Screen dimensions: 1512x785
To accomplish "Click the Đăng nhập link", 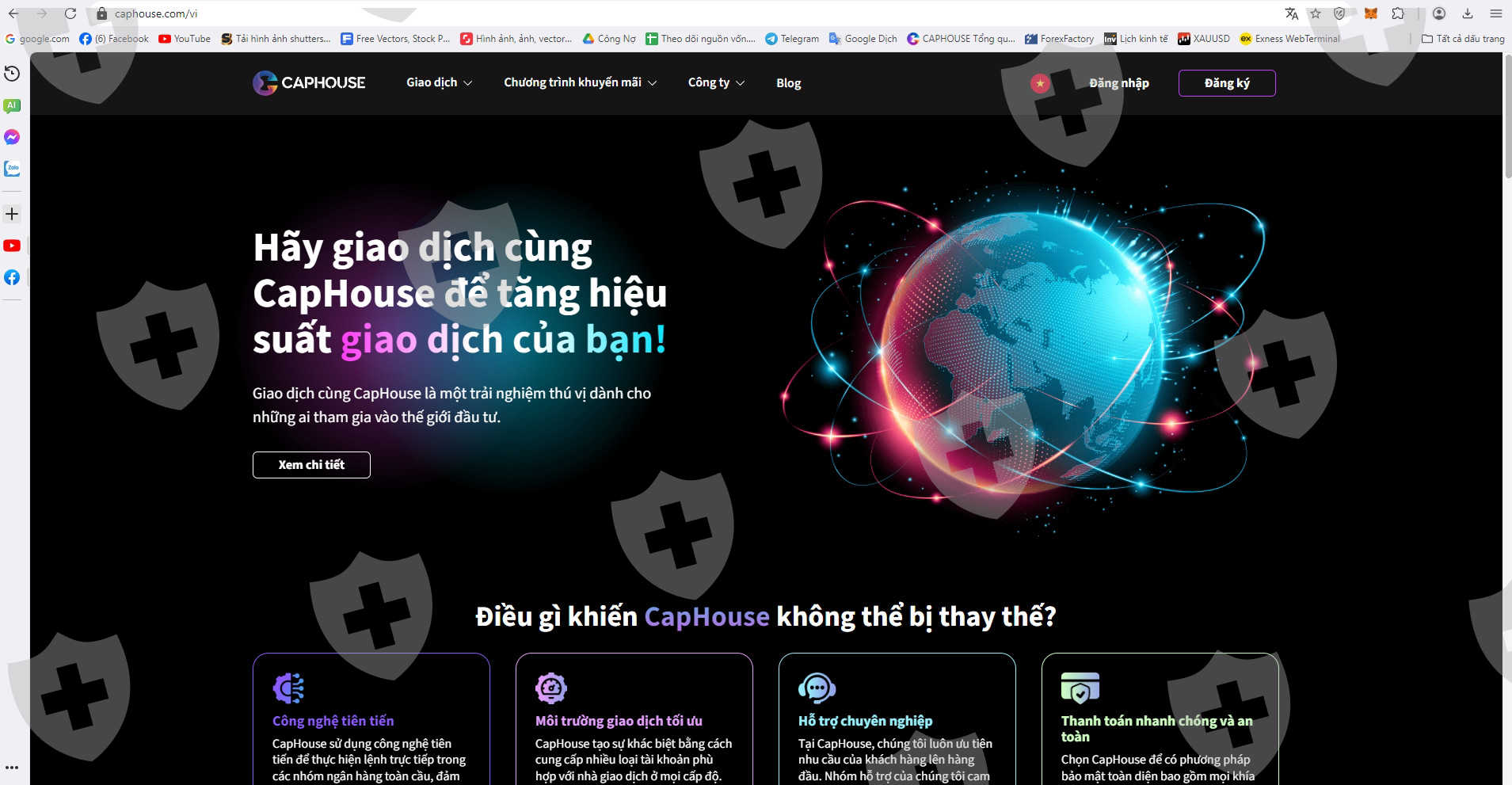I will pyautogui.click(x=1118, y=83).
